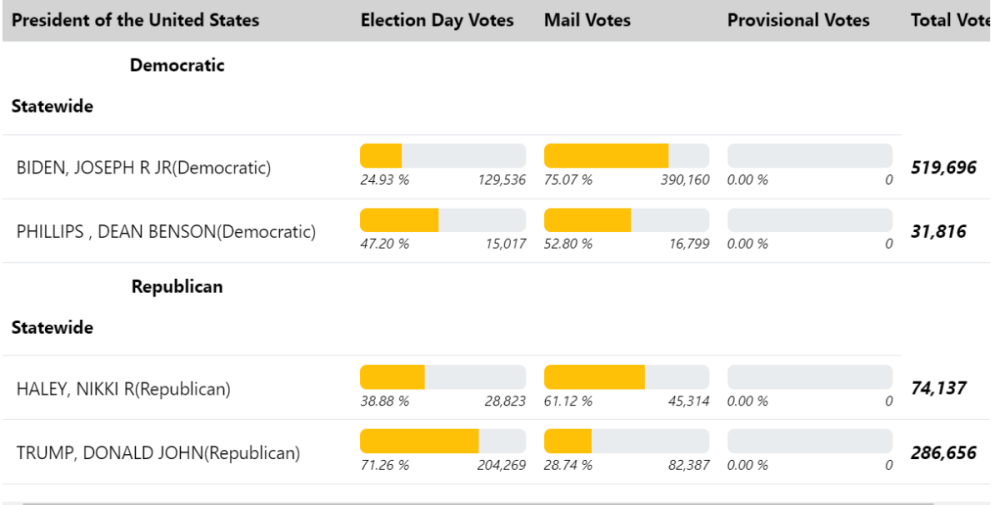Select the Republican party heading

point(177,287)
